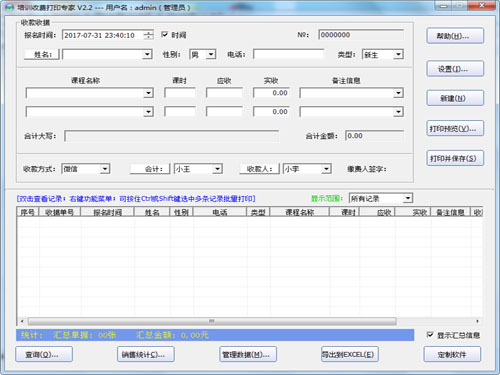Sort by the 收据单号 column header
Screen dimensions: 500x375
coord(60,212)
